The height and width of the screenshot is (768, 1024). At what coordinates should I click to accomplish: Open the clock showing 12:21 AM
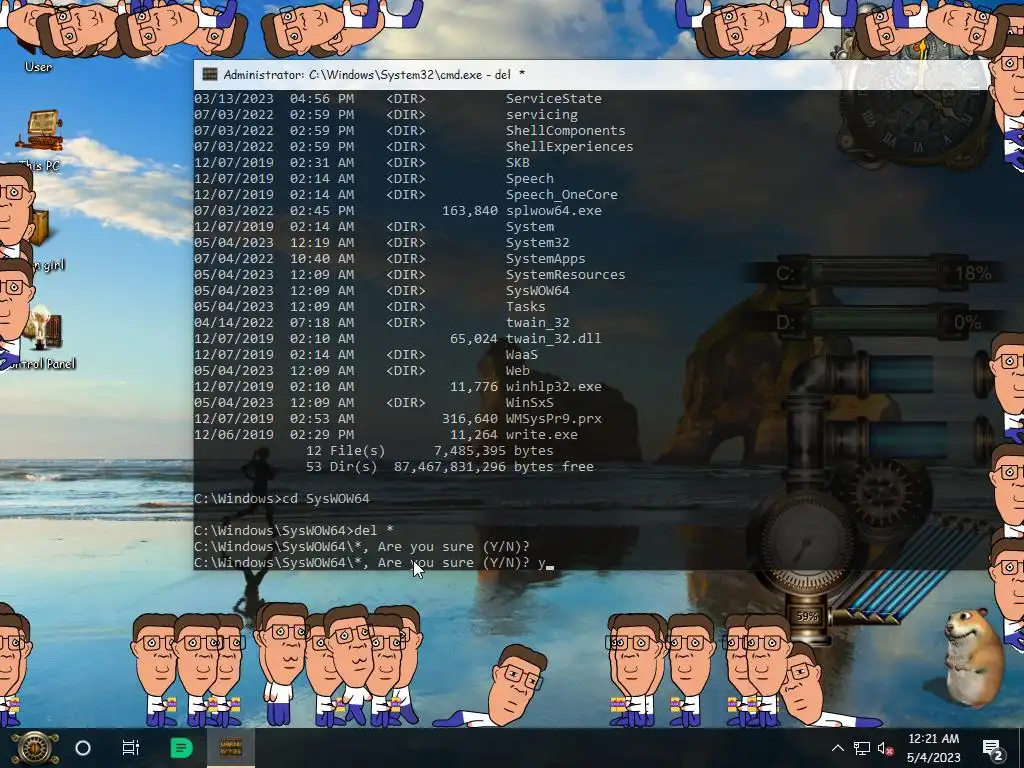coord(933,739)
